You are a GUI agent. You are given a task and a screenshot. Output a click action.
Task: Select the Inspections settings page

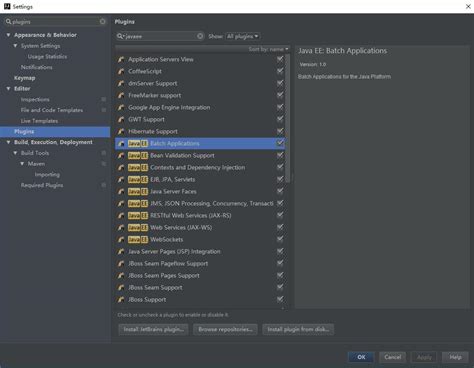click(x=35, y=99)
